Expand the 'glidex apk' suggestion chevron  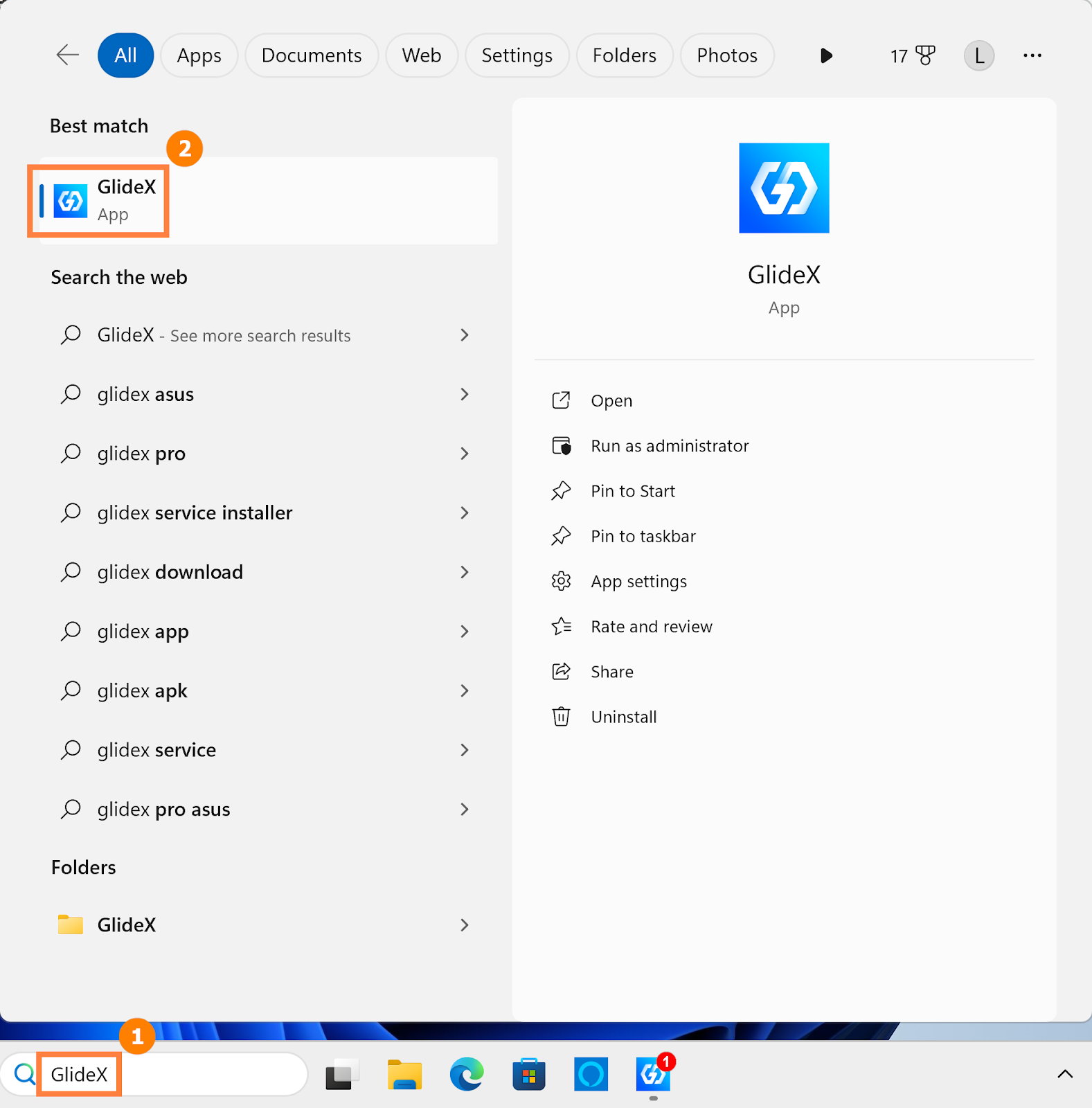pos(465,690)
